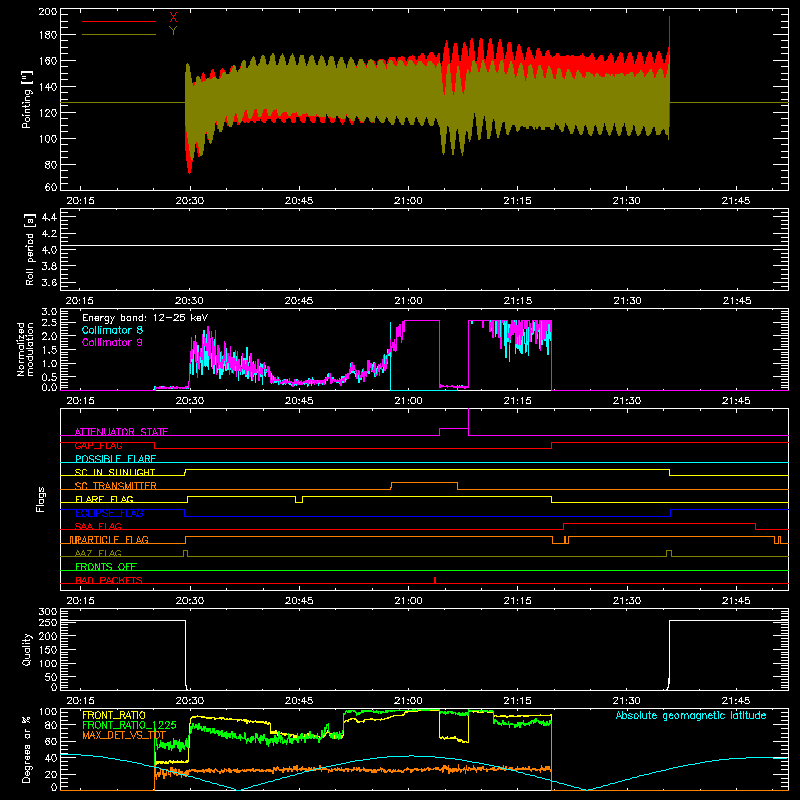Screen dimensions: 800x800
Task: Click the 'Flags' vertical axis title
Action: pyautogui.click(x=40, y=499)
